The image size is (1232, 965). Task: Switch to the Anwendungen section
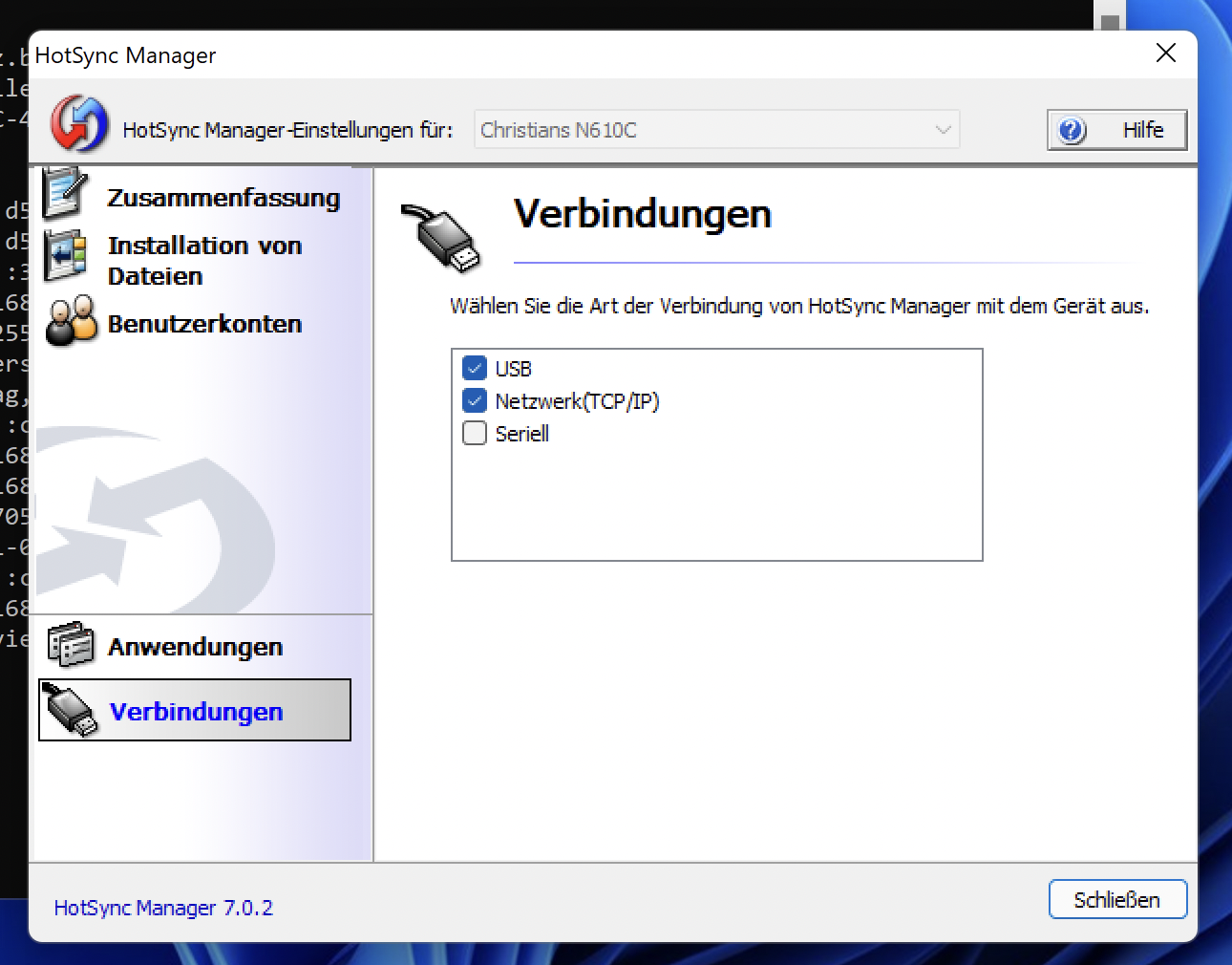tap(194, 646)
